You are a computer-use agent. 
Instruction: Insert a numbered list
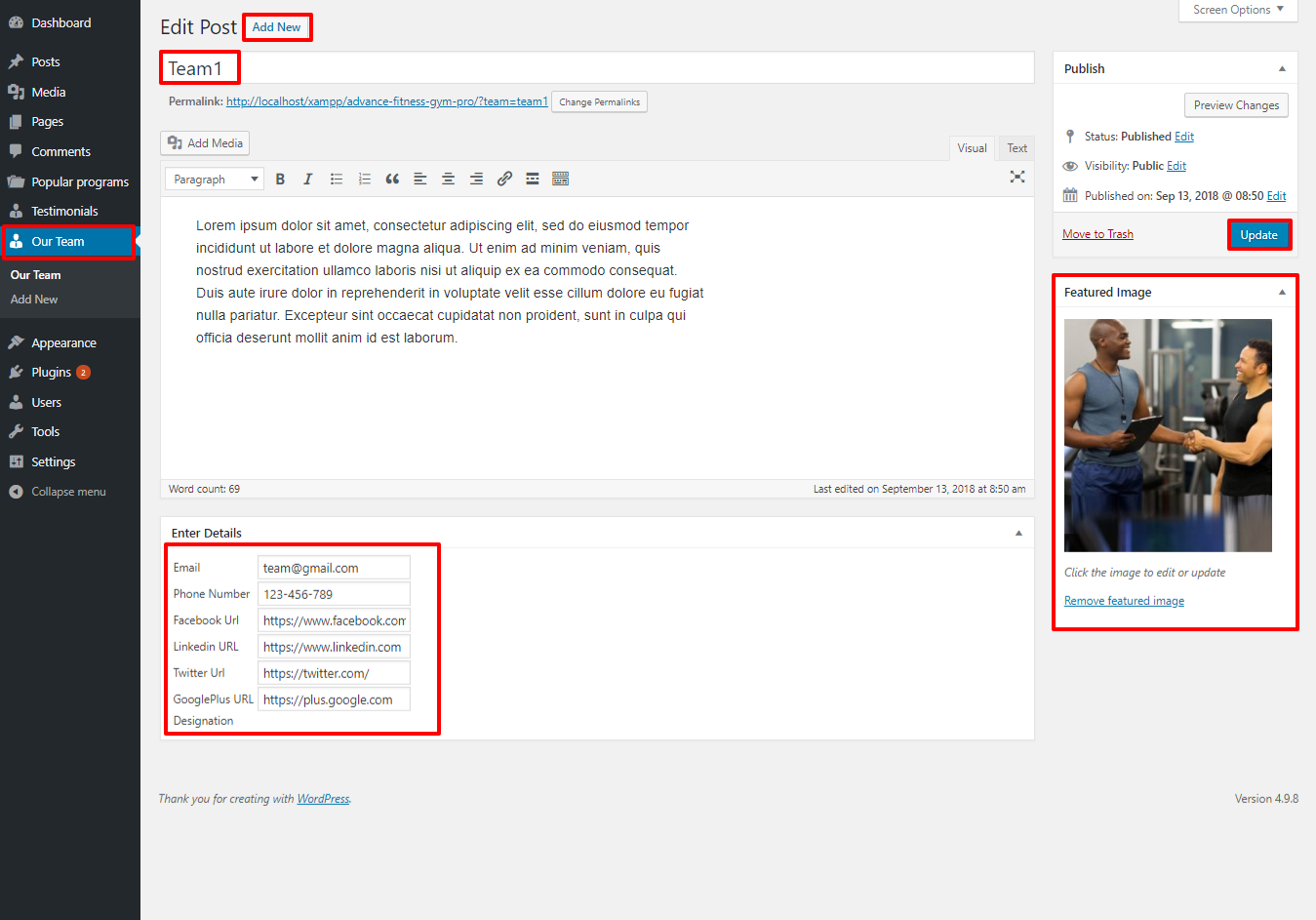click(365, 180)
